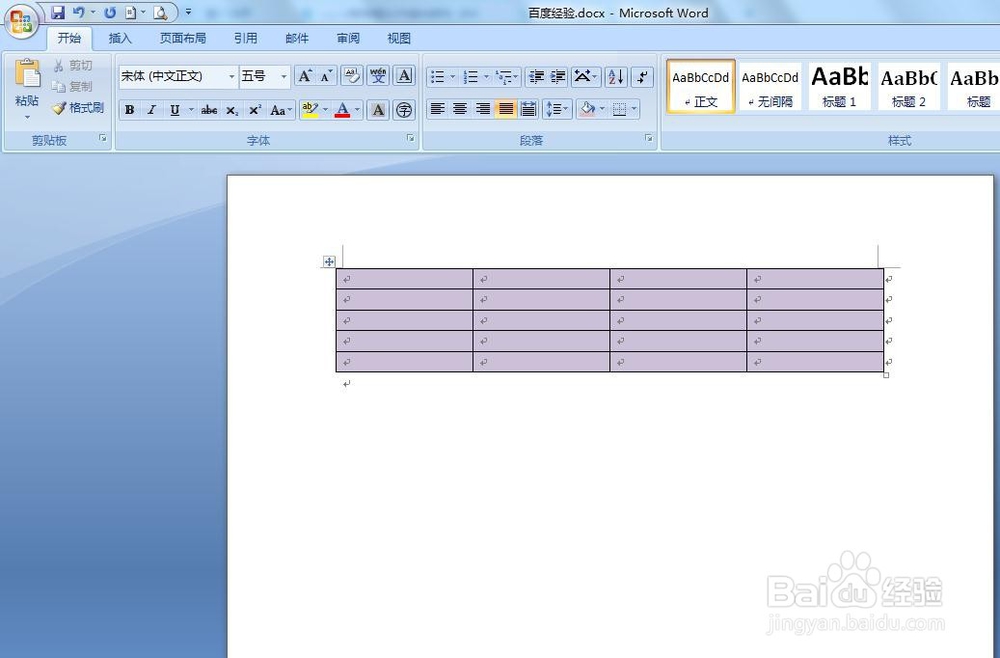The image size is (1000, 658).
Task: Clear formatting with eraser icon
Action: [x=351, y=76]
